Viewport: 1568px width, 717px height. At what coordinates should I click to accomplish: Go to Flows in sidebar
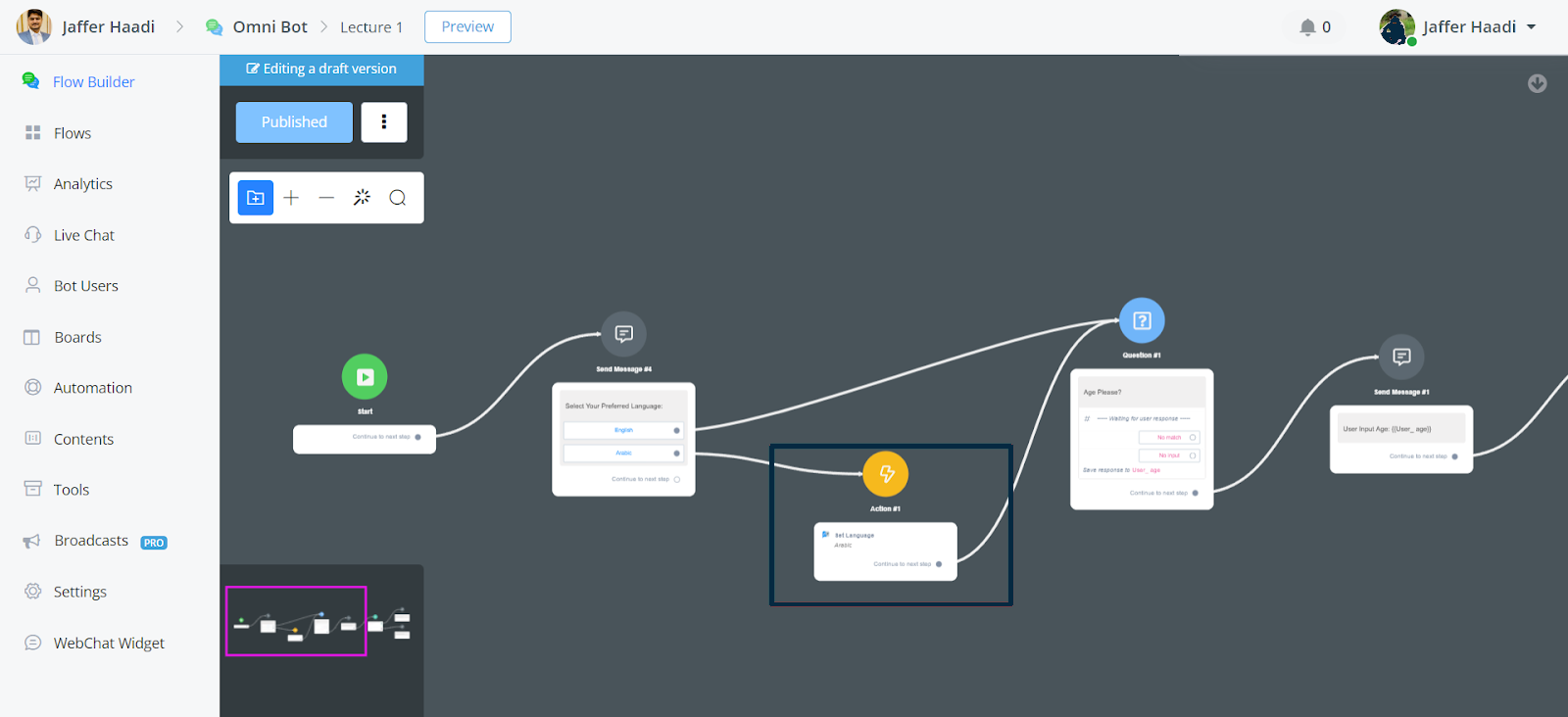(73, 133)
